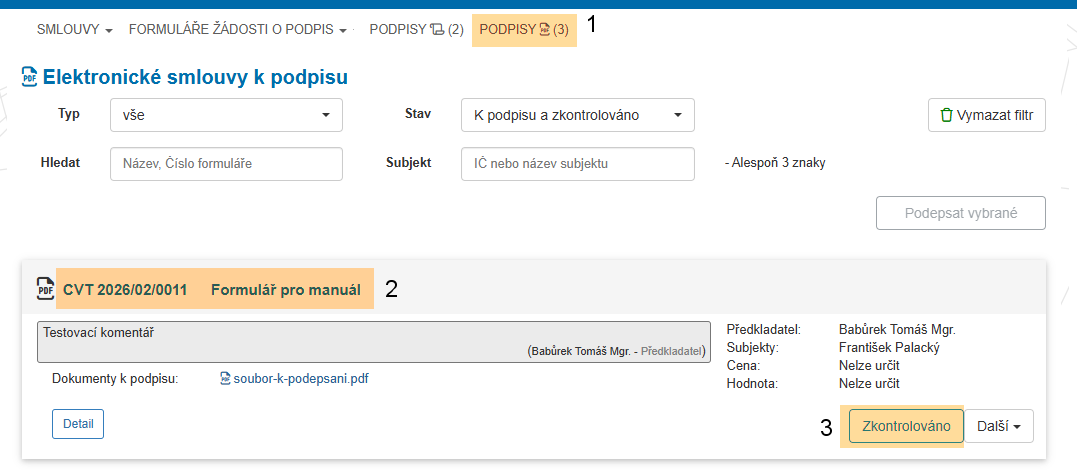Select the CVT 2026/02/0011 Formulář pro manuál title
The image size is (1077, 476).
[212, 290]
